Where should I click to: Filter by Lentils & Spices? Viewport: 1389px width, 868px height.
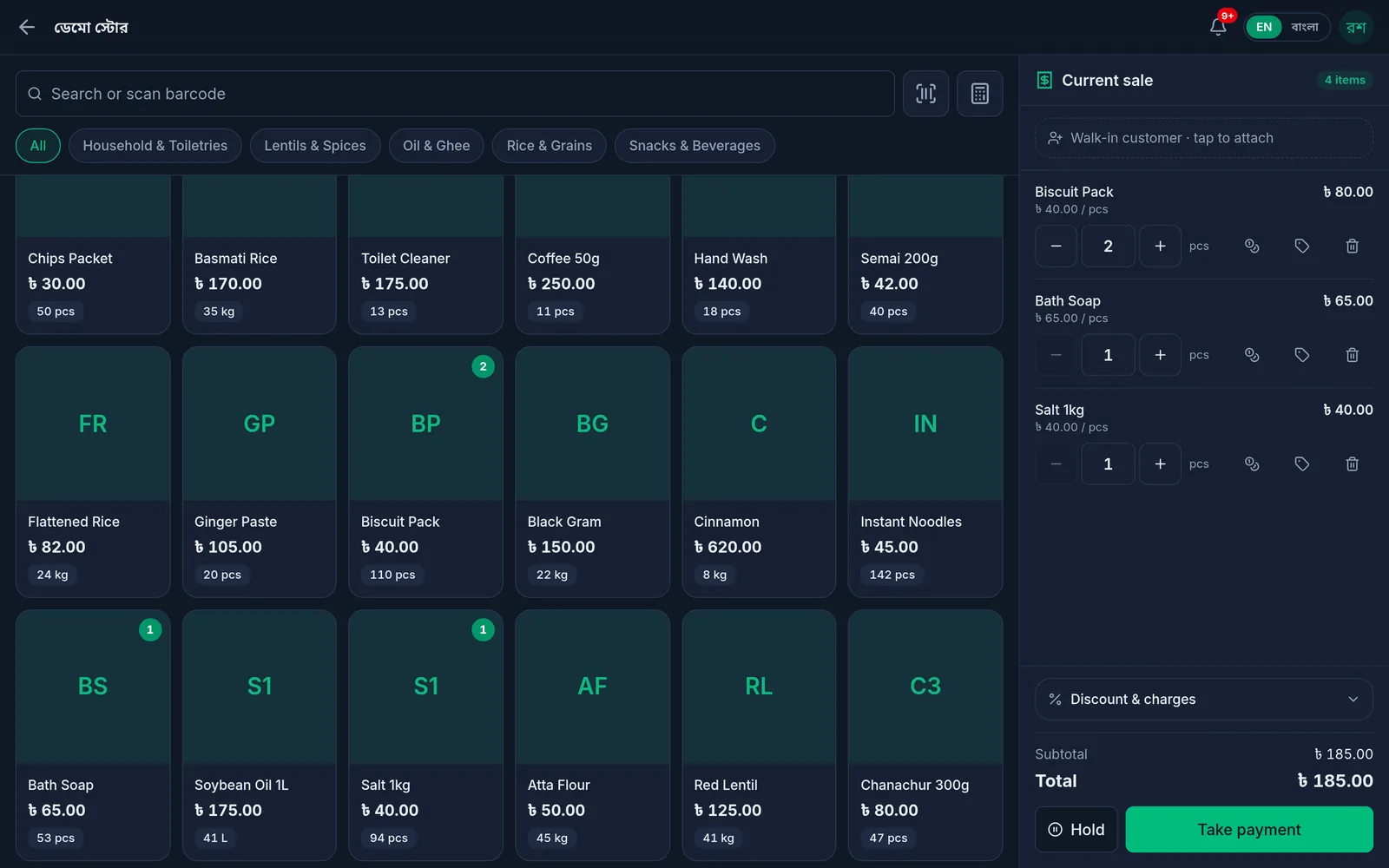pyautogui.click(x=315, y=146)
